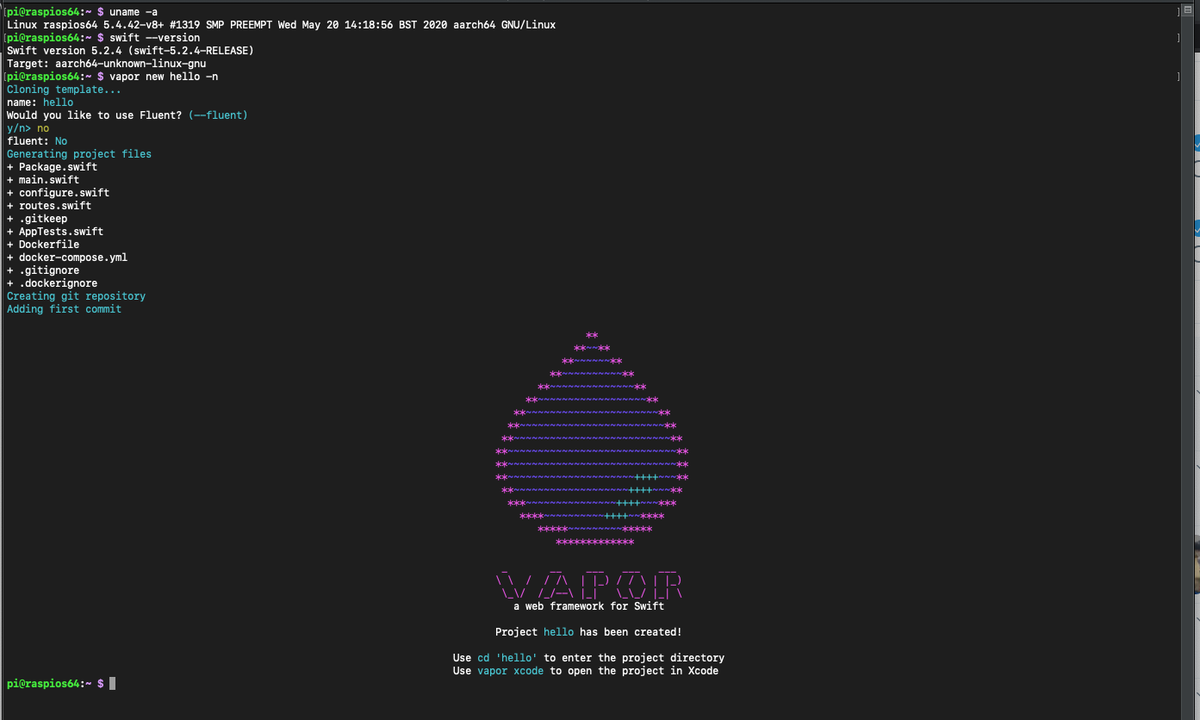
Task: Click the 'Adding first commit' line
Action: coord(64,310)
